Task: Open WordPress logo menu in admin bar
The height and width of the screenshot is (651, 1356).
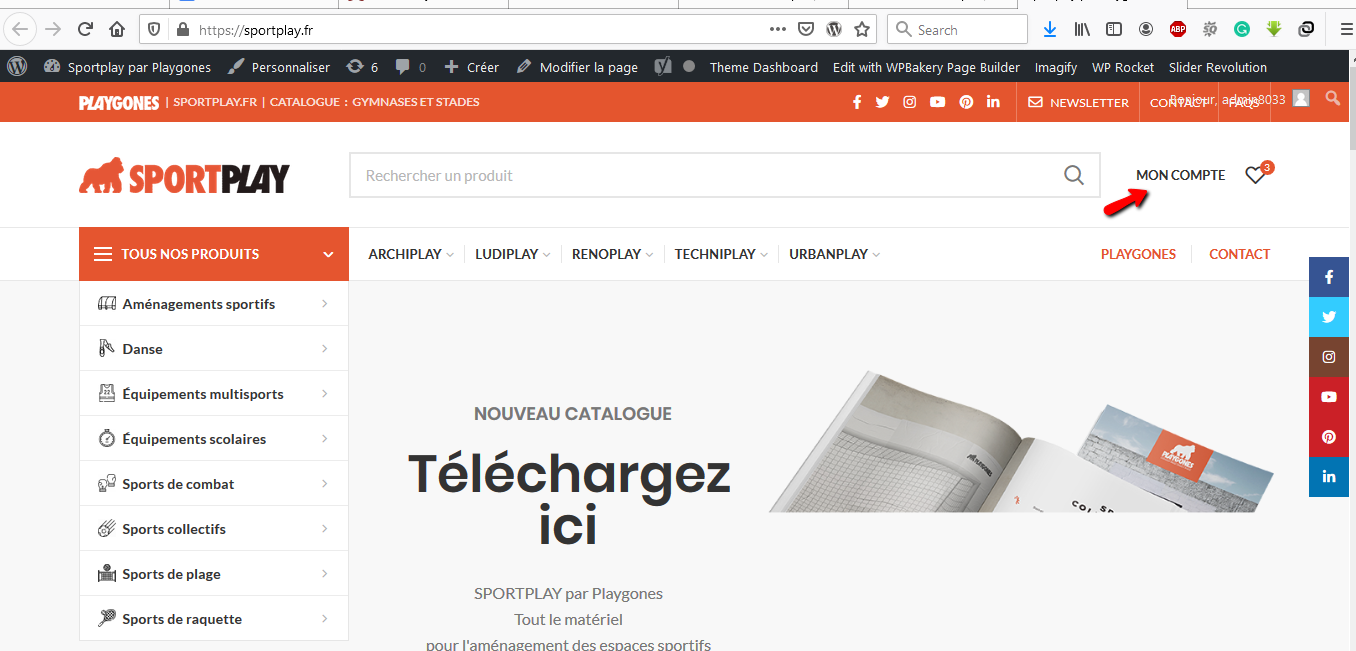Action: [17, 67]
